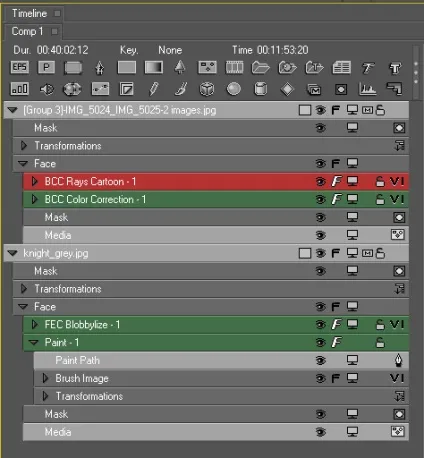Toggle visibility of FEC Blobbylize - 1

click(x=321, y=325)
